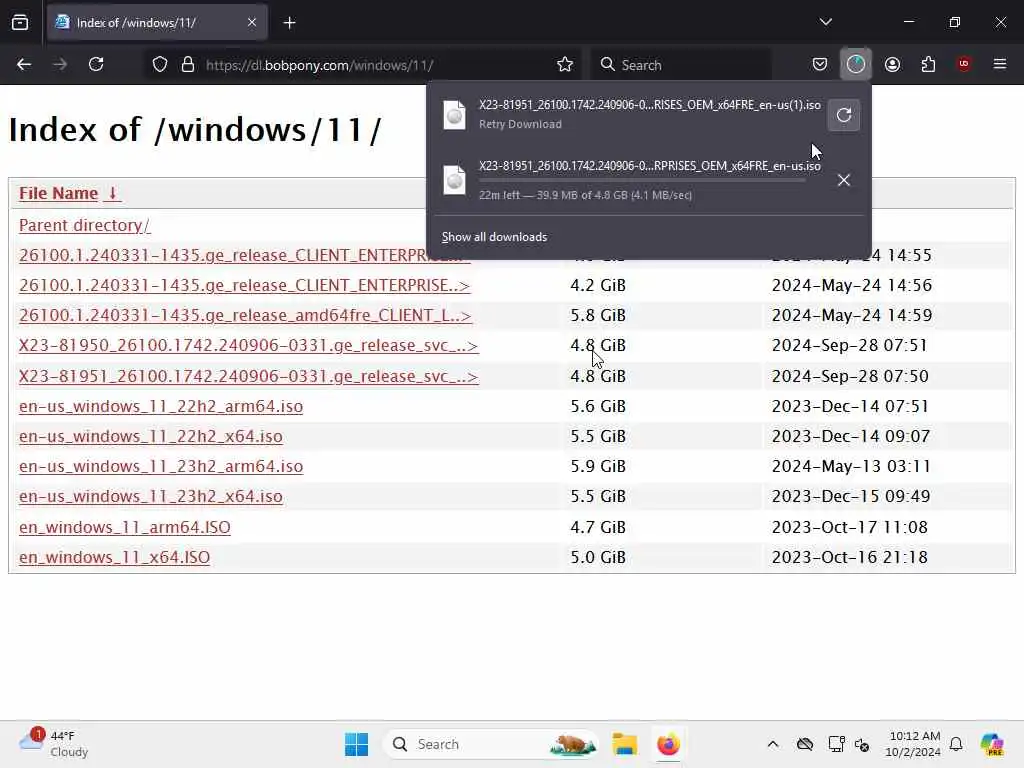
Task: Close the Index of /windows/11/ tab
Action: pyautogui.click(x=252, y=22)
